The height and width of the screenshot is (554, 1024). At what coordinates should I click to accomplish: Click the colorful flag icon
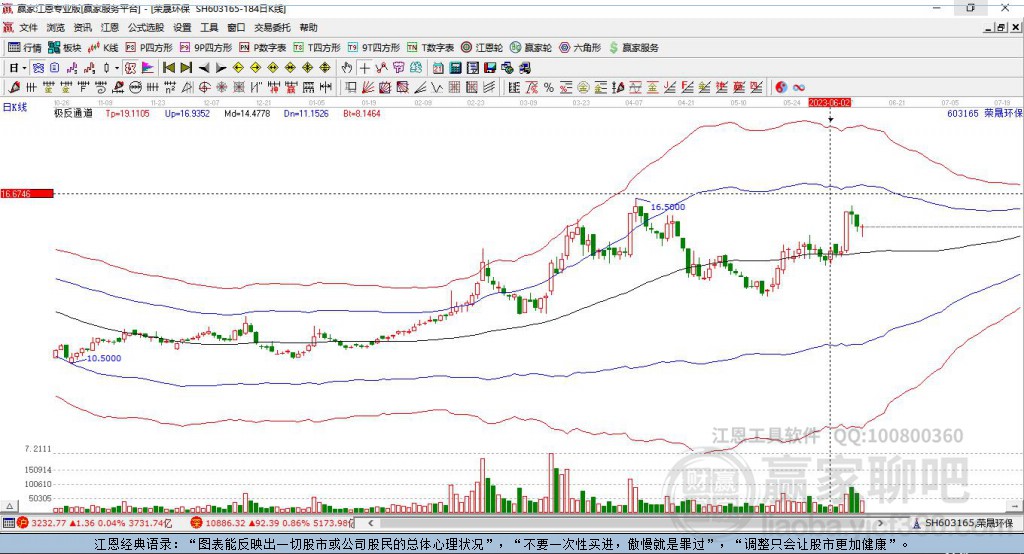coord(148,68)
